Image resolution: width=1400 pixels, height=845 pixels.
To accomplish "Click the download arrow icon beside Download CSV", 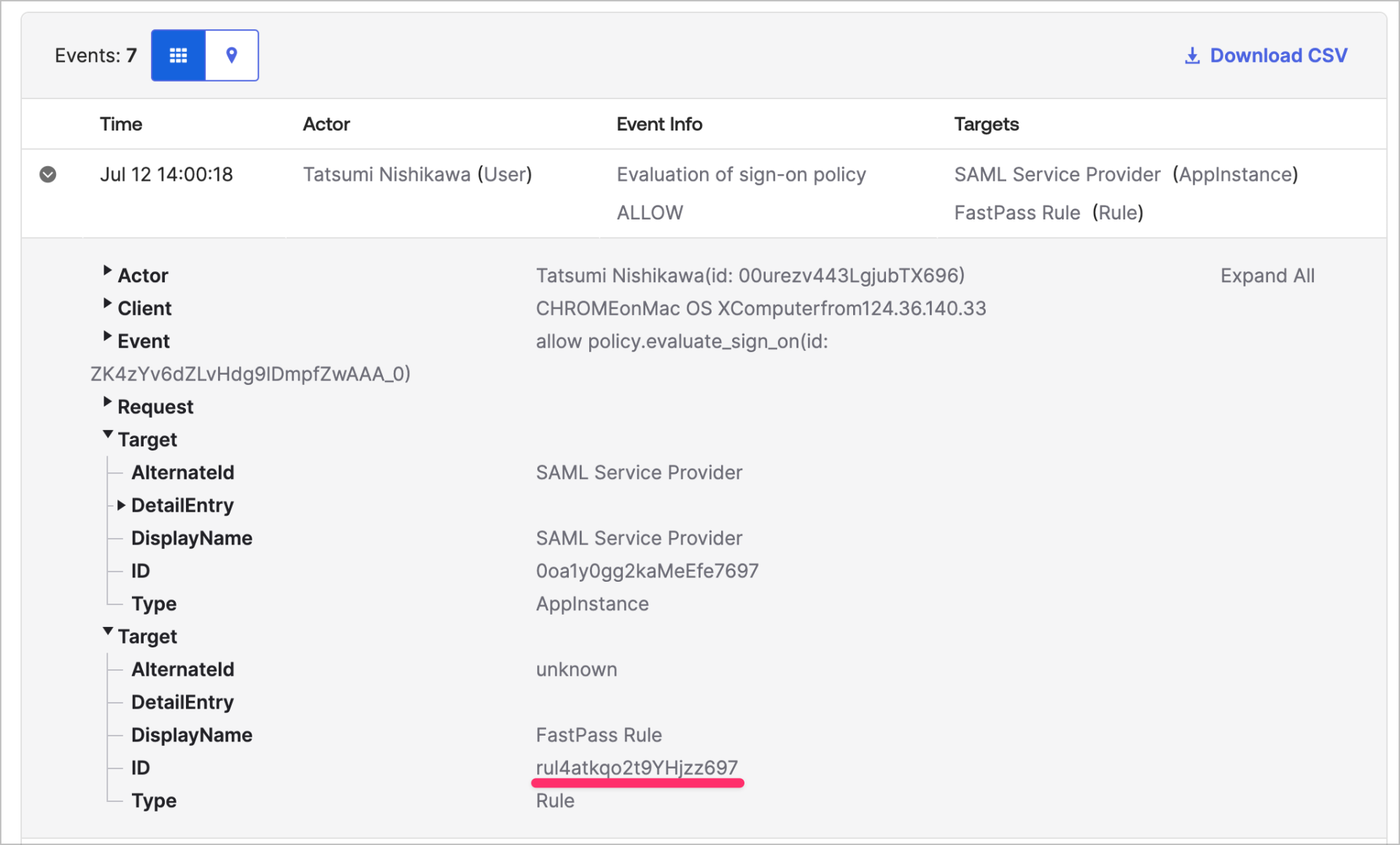I will [1191, 55].
